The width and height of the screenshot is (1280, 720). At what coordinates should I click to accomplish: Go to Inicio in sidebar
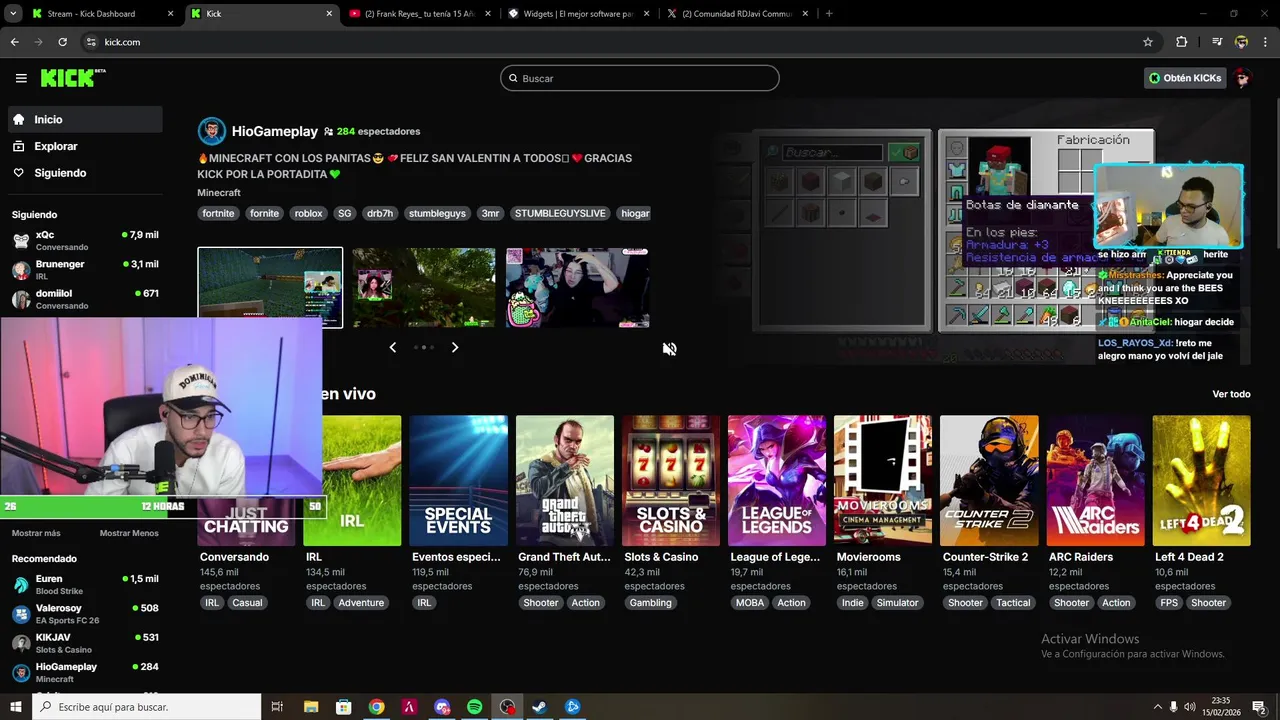pyautogui.click(x=84, y=119)
